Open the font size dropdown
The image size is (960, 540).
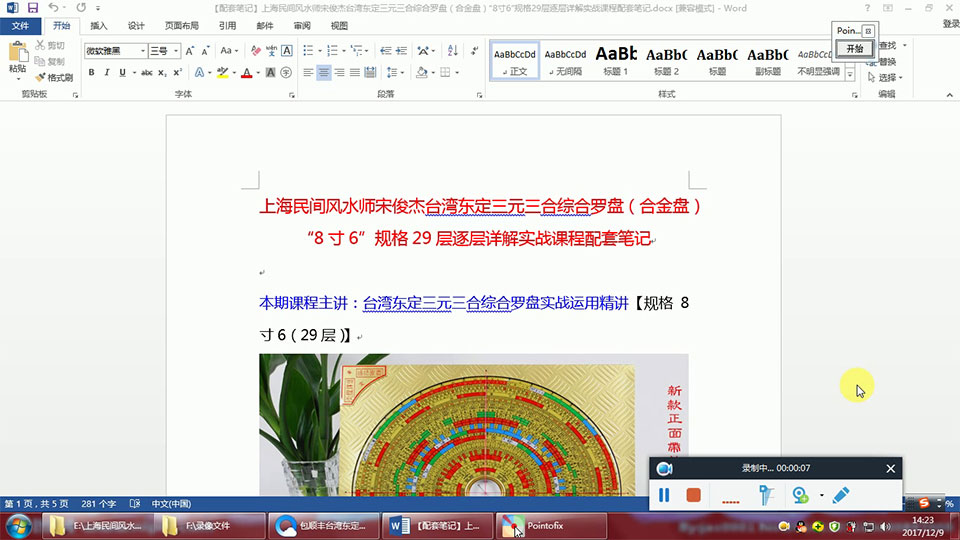coord(176,51)
